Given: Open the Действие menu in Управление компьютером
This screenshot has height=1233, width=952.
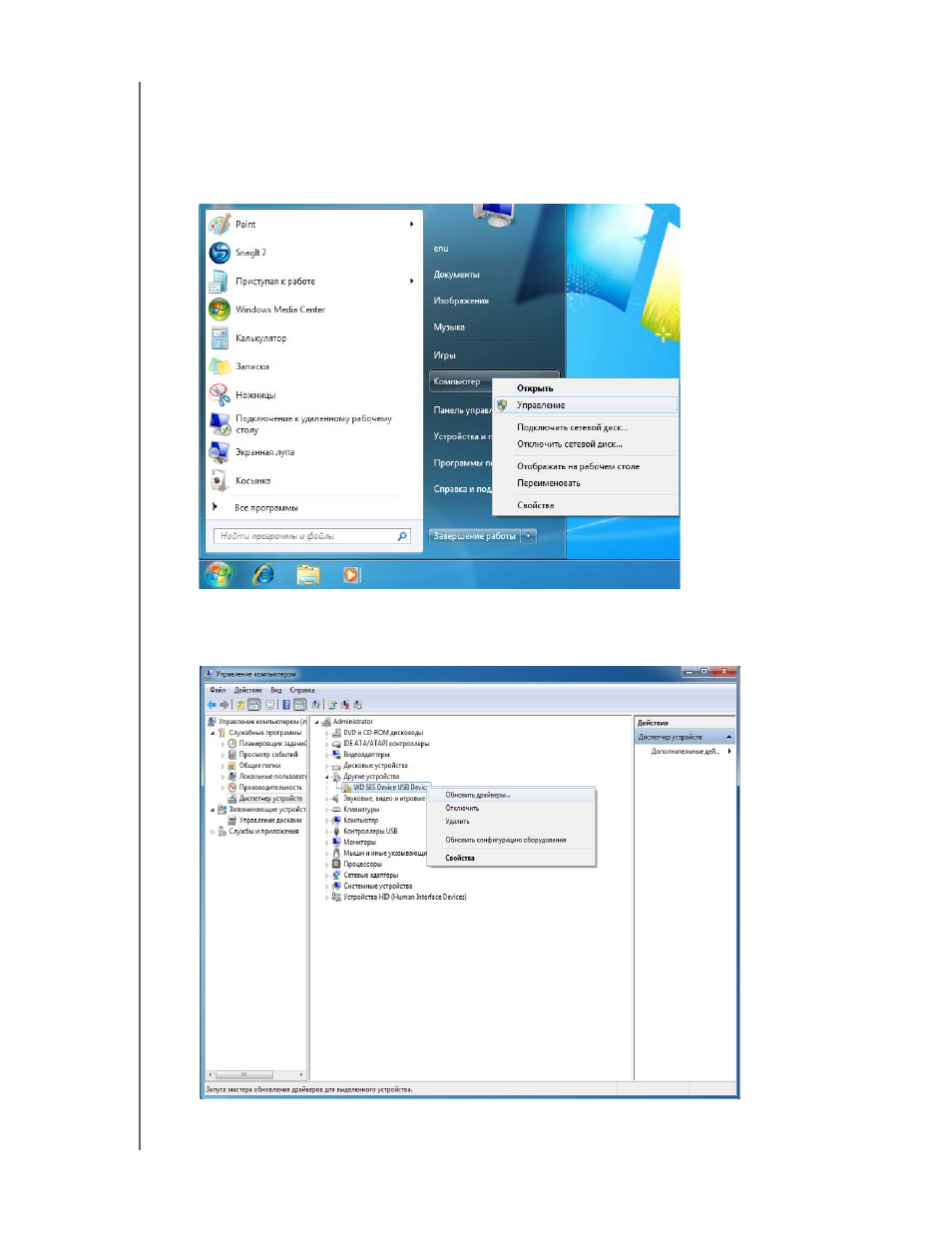Looking at the screenshot, I should pos(247,690).
